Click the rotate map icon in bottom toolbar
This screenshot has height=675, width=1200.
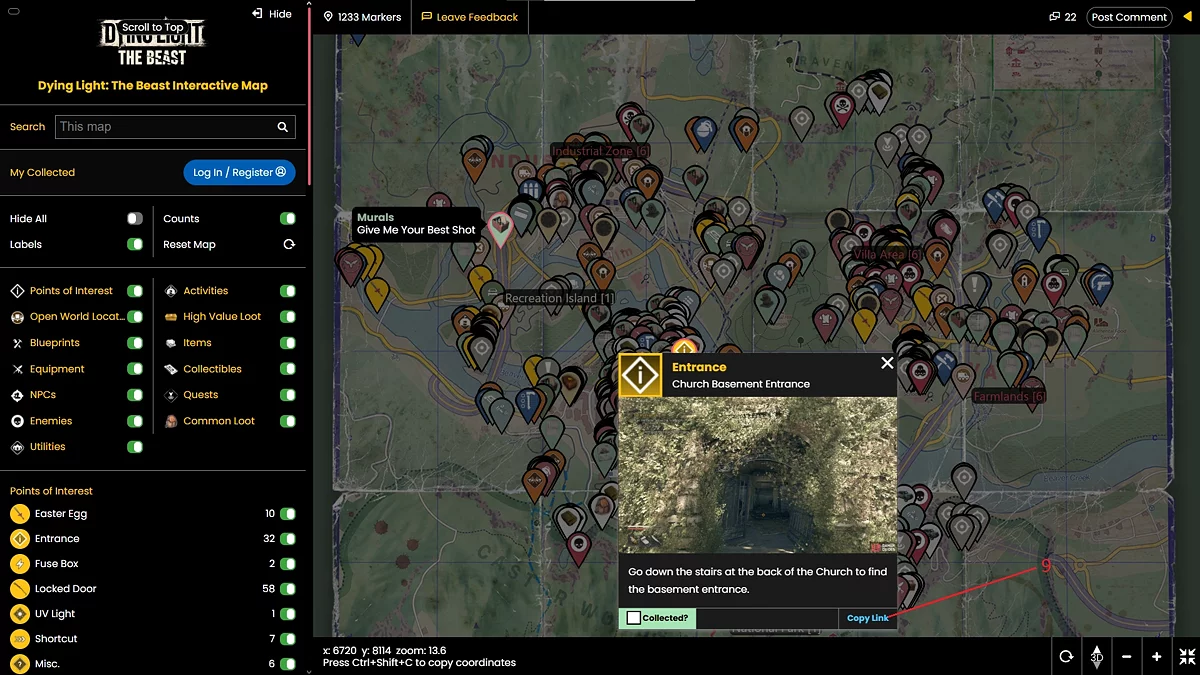[1066, 657]
